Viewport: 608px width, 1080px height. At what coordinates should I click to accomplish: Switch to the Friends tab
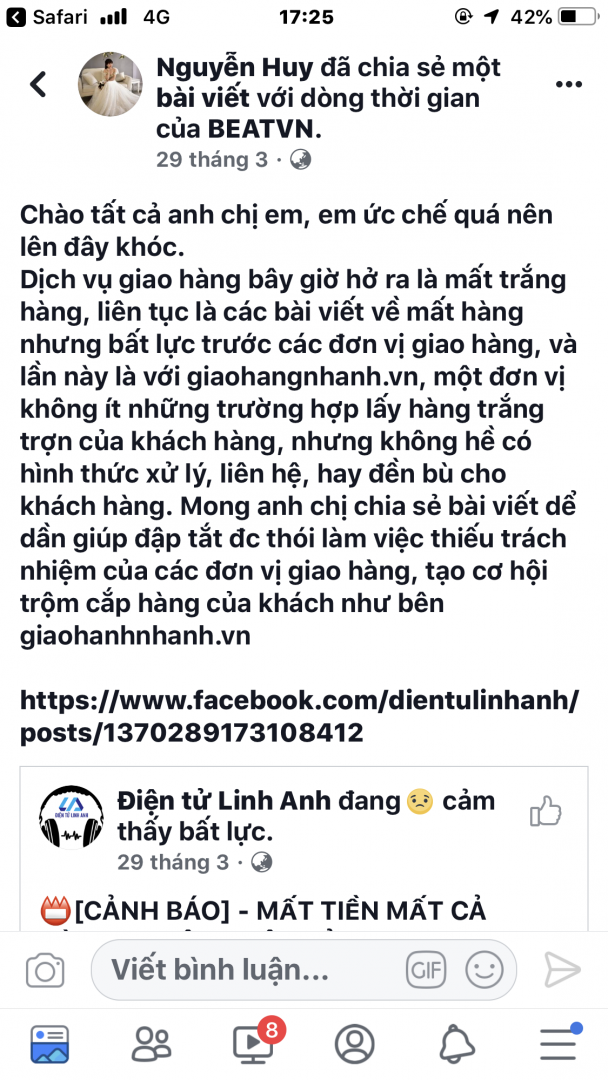point(151,1044)
